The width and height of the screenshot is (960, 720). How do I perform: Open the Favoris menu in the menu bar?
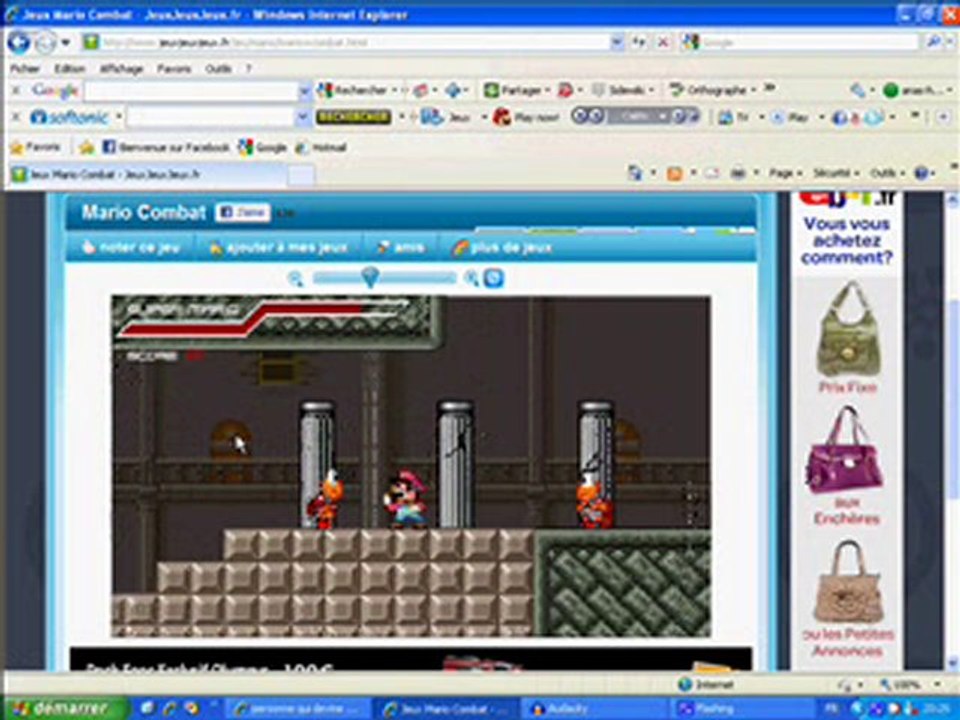pyautogui.click(x=174, y=69)
